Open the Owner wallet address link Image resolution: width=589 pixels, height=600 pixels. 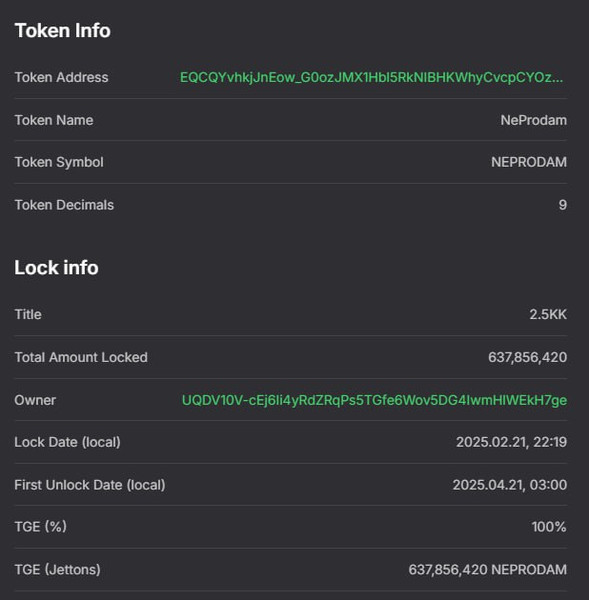(374, 400)
